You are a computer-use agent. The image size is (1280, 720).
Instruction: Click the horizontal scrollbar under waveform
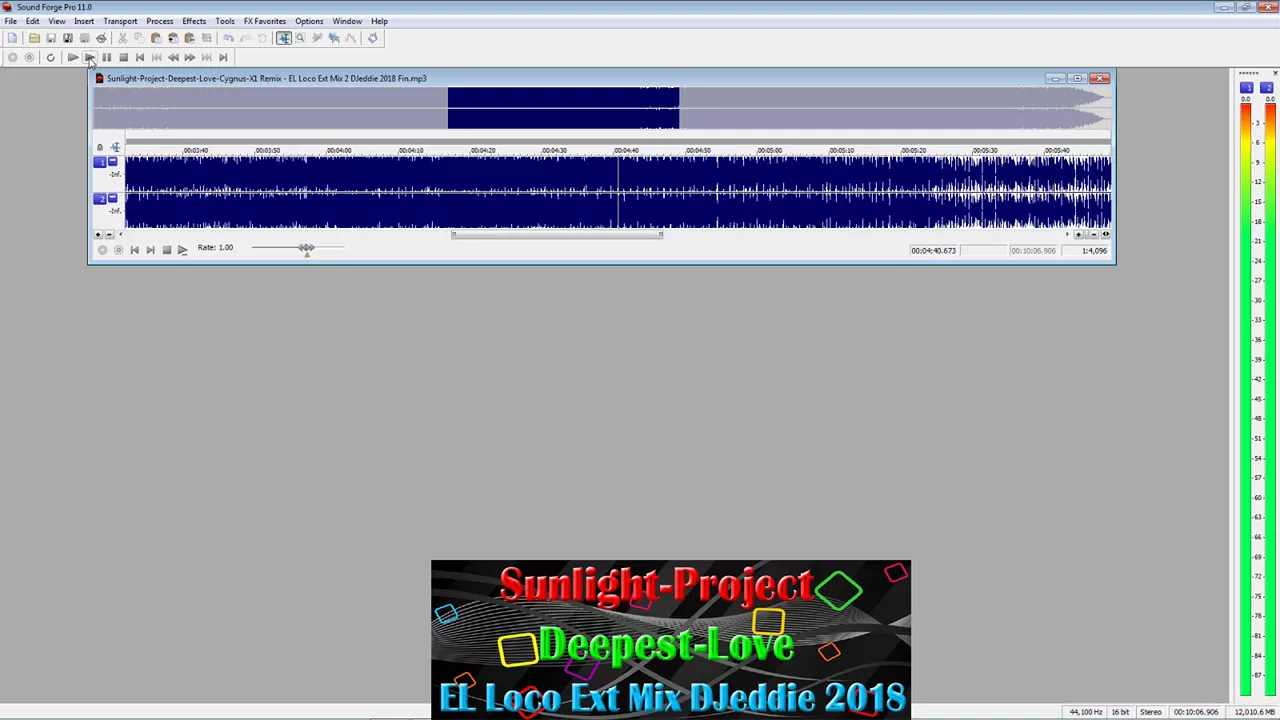click(x=557, y=235)
